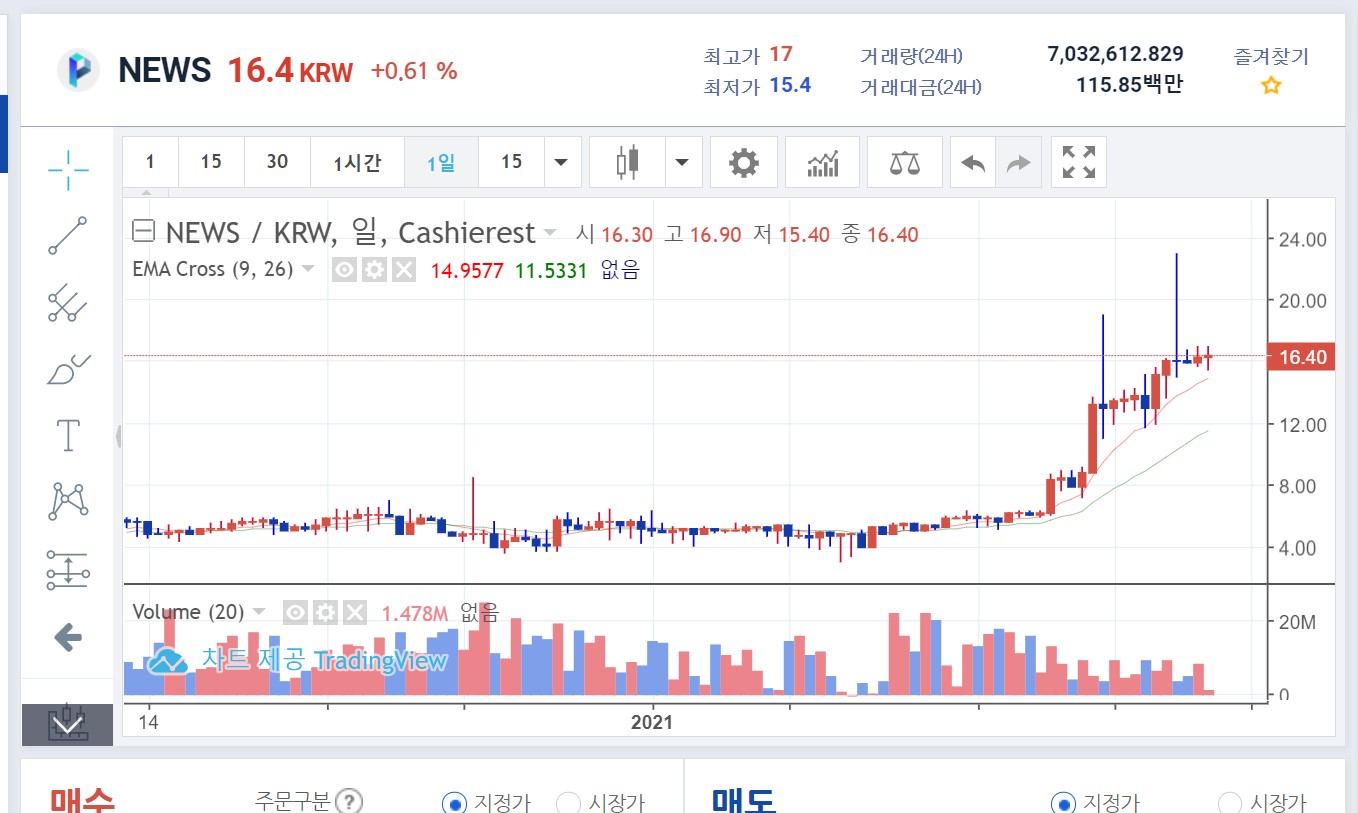1358x813 pixels.
Task: Remove the EMA Cross indicator
Action: pyautogui.click(x=403, y=269)
